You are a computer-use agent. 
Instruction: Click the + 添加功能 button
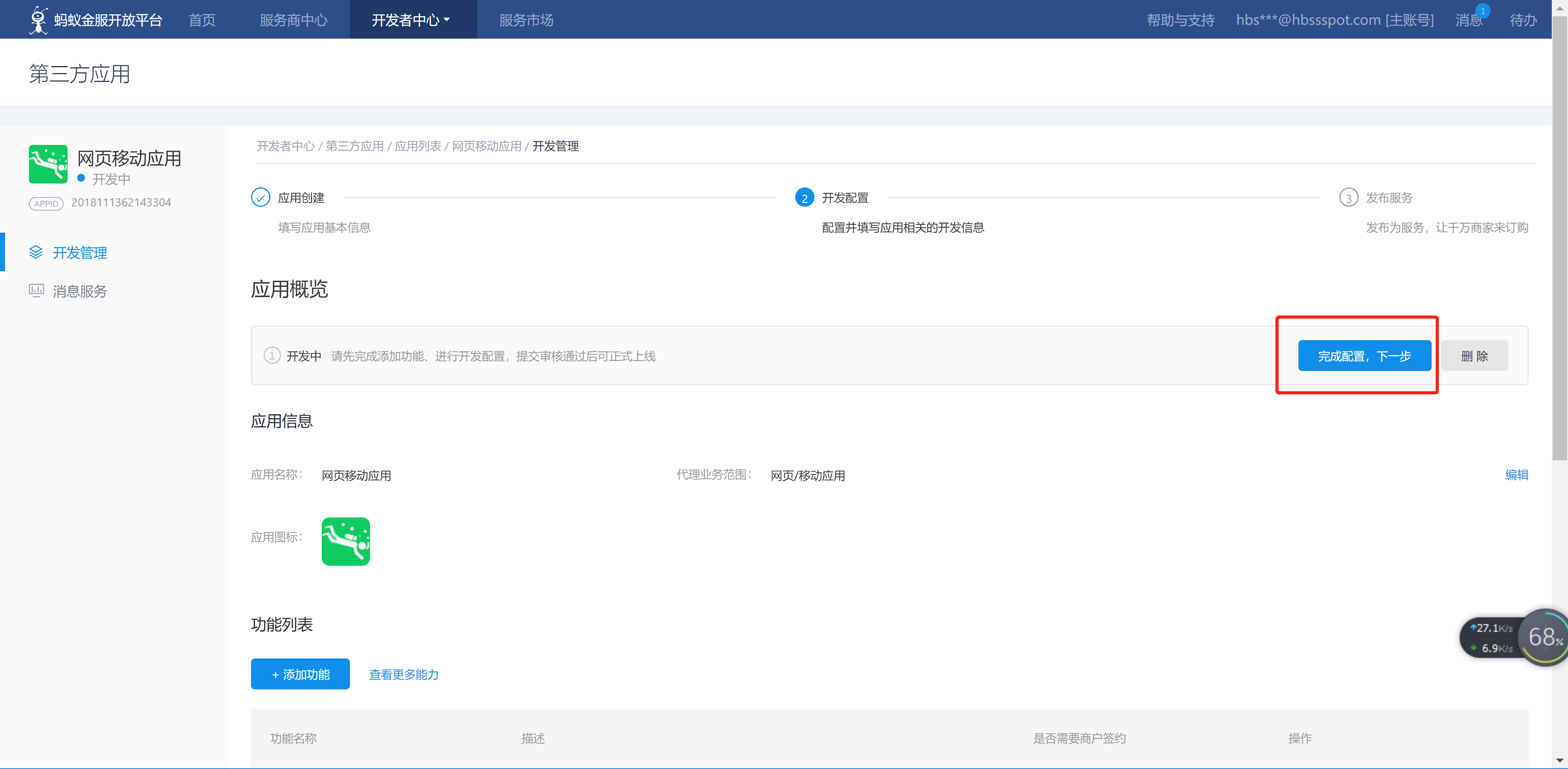(x=300, y=674)
